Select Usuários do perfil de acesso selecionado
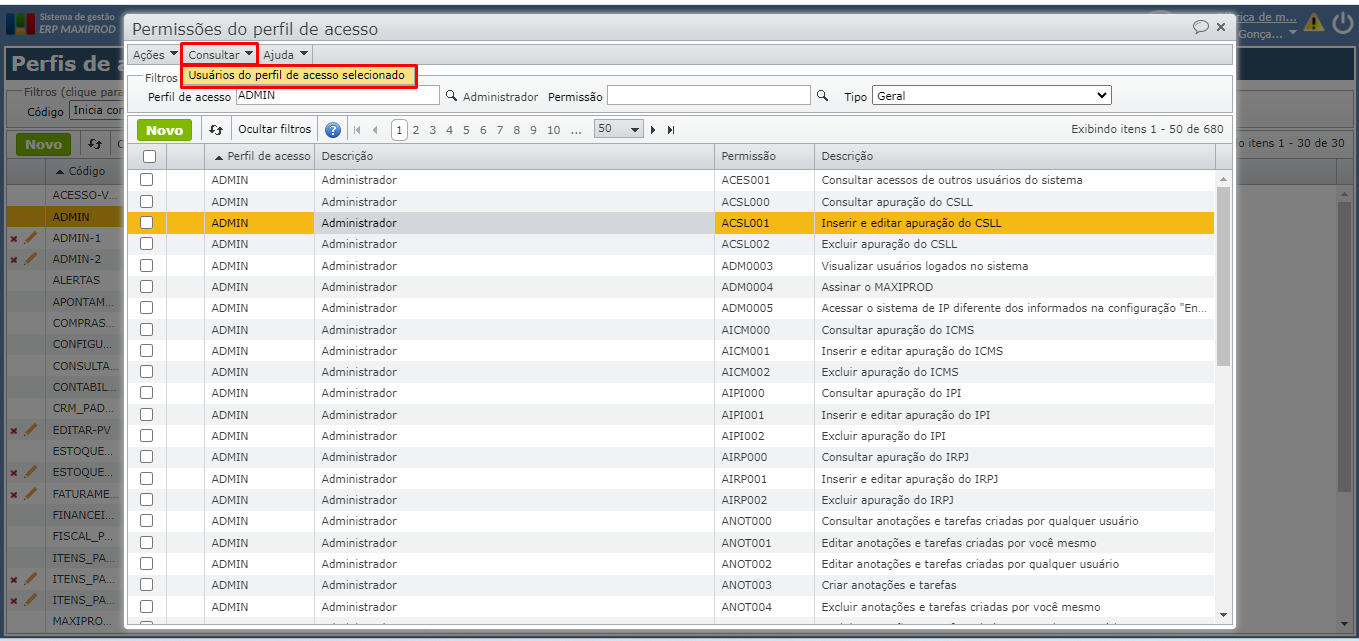 pyautogui.click(x=297, y=75)
